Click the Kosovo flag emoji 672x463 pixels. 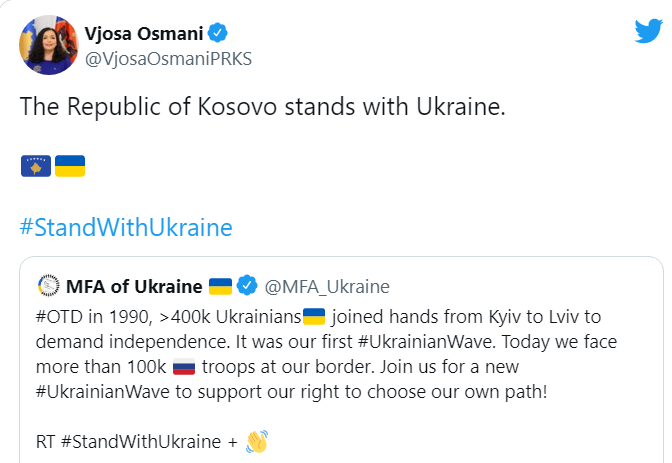[x=36, y=166]
